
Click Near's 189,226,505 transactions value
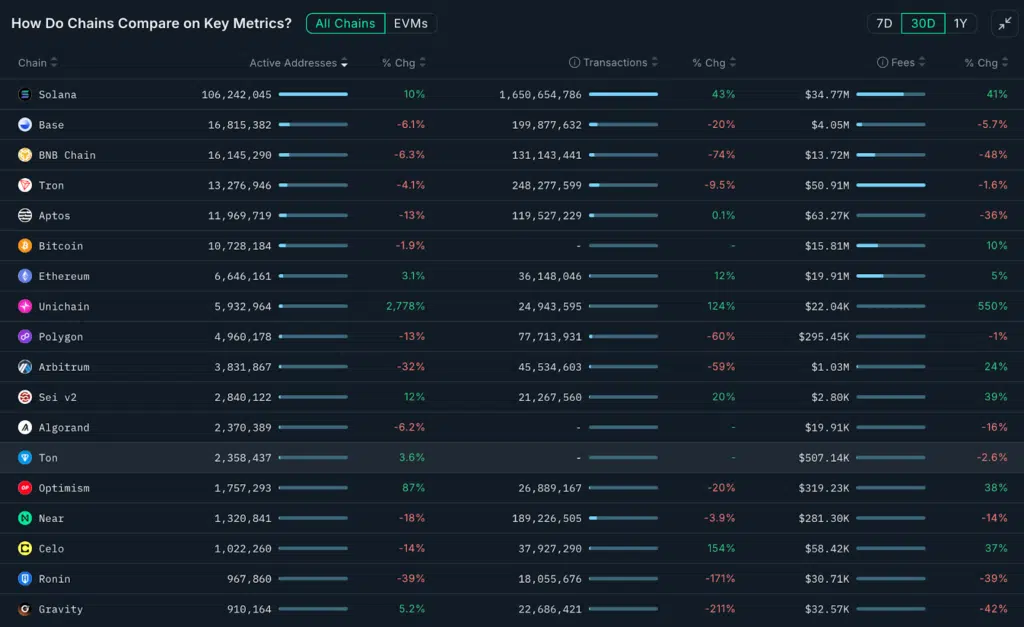pyautogui.click(x=547, y=518)
